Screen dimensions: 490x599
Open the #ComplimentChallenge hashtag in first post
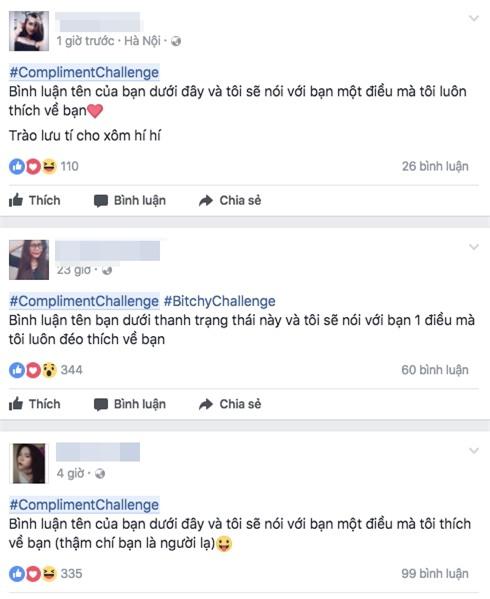[x=84, y=72]
